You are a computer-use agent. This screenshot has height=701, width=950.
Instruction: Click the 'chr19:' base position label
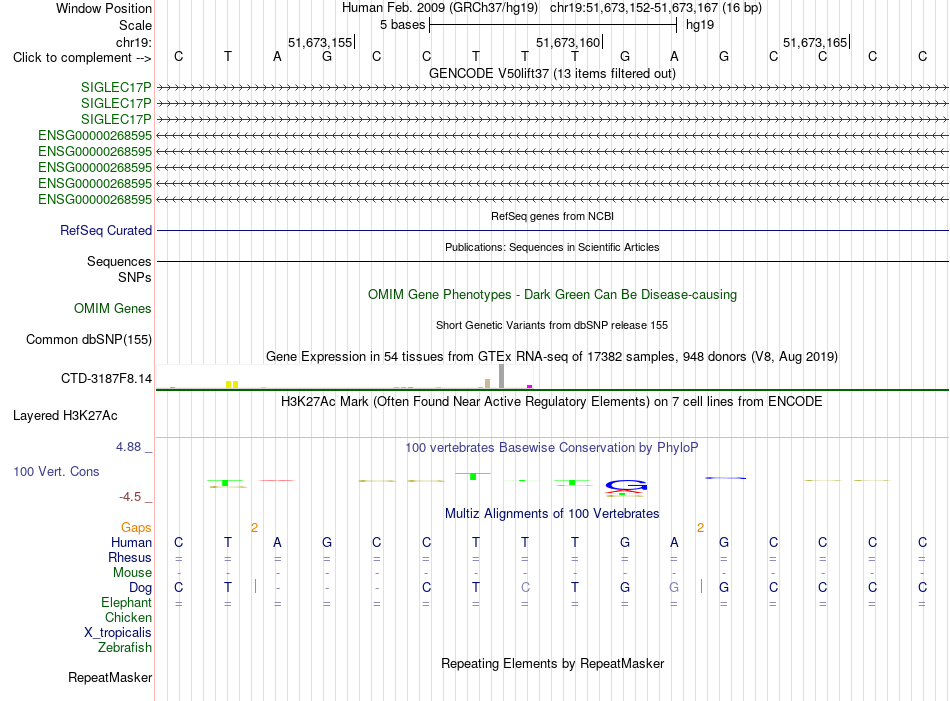(x=133, y=42)
